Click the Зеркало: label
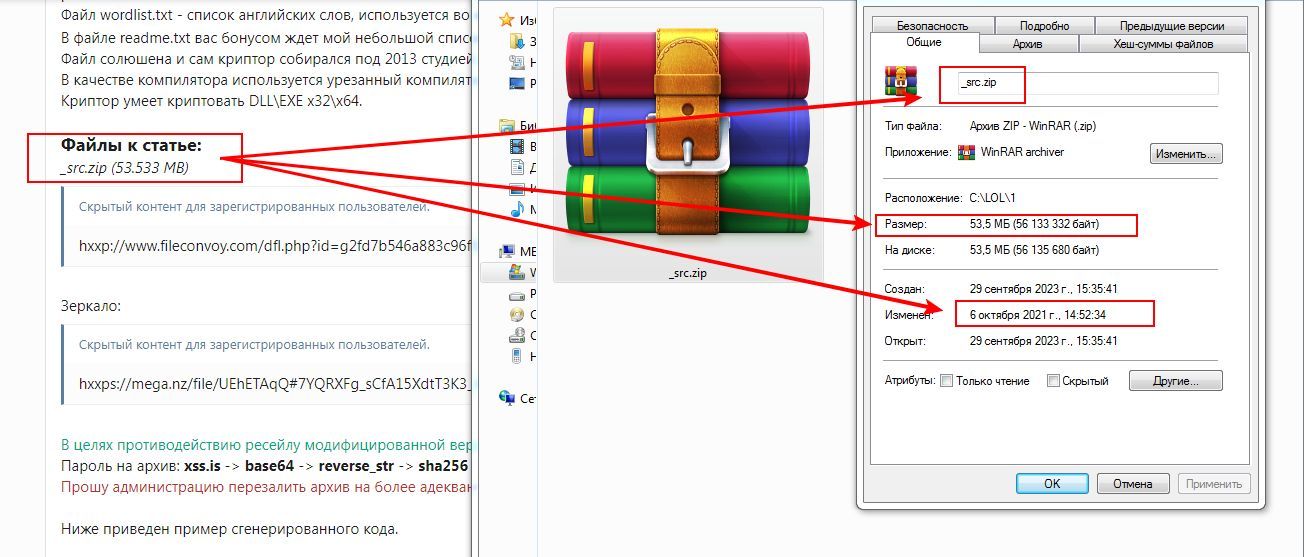This screenshot has height=557, width=1304. tap(91, 305)
